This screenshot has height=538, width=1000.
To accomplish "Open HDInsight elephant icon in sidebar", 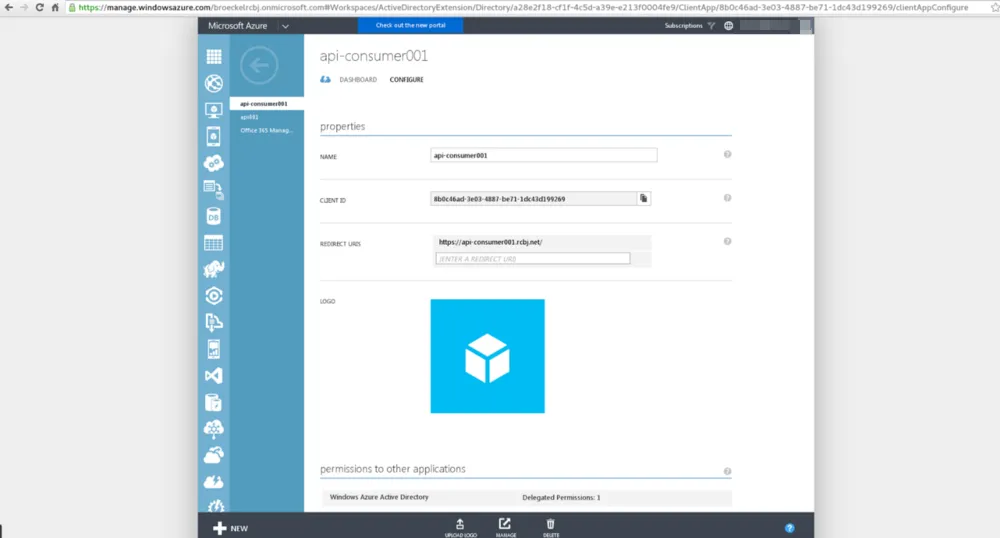I will tap(214, 269).
